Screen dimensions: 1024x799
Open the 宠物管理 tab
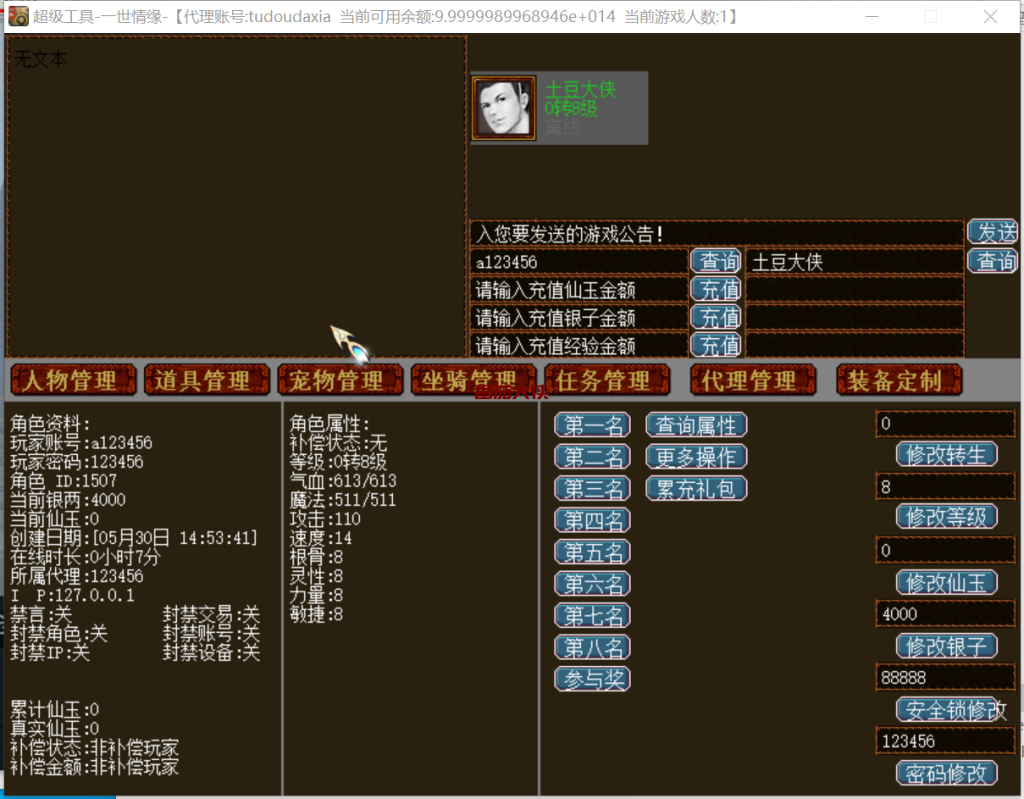pos(339,380)
